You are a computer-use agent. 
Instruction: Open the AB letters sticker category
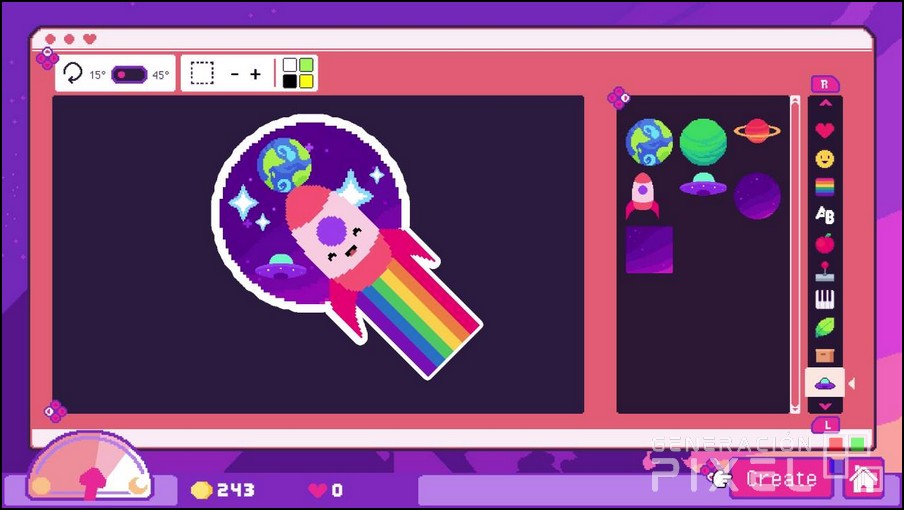[x=824, y=214]
